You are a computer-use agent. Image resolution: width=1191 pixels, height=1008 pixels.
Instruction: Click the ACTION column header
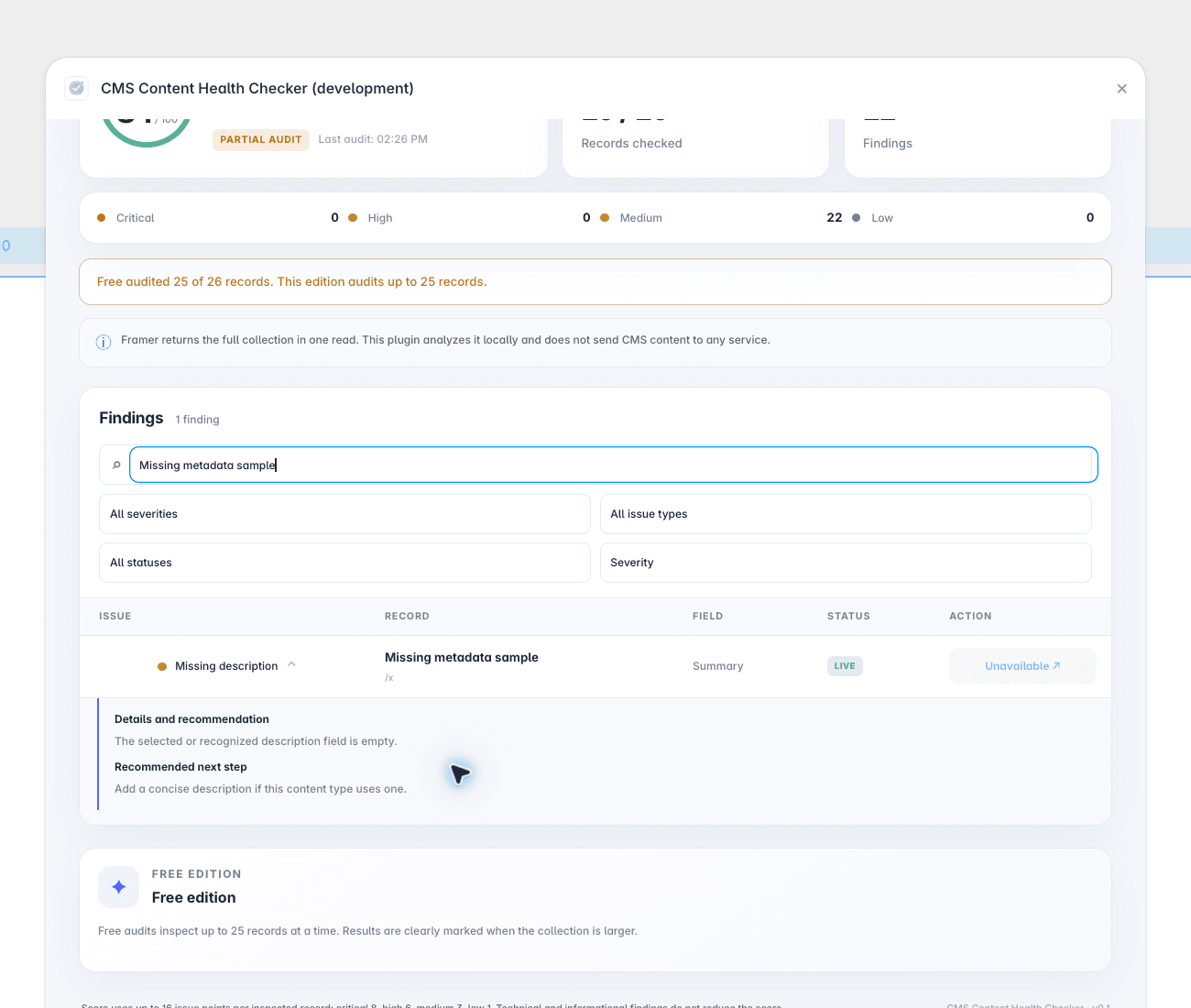970,616
